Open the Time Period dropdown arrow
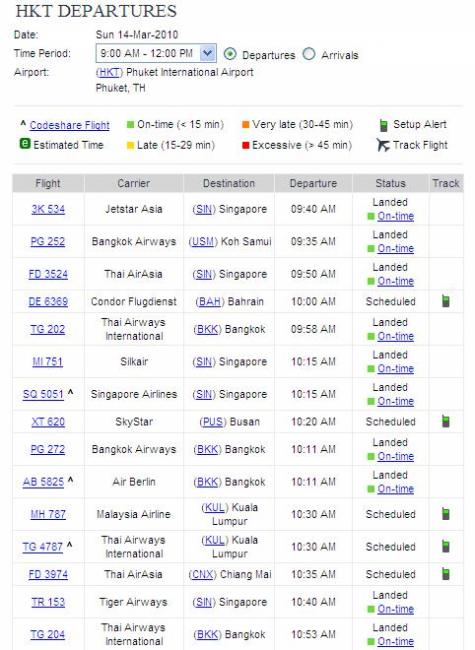Viewport: 475px width, 650px height. 208,53
